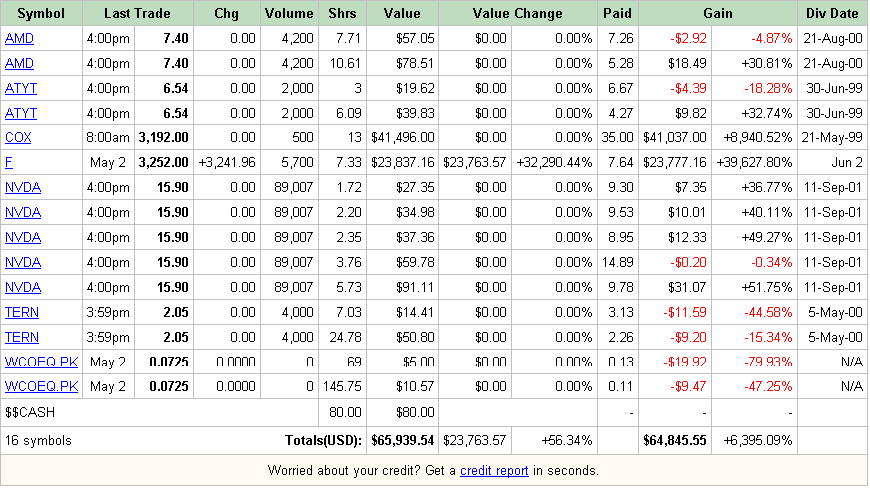
Task: Click the Volume column header
Action: click(289, 13)
